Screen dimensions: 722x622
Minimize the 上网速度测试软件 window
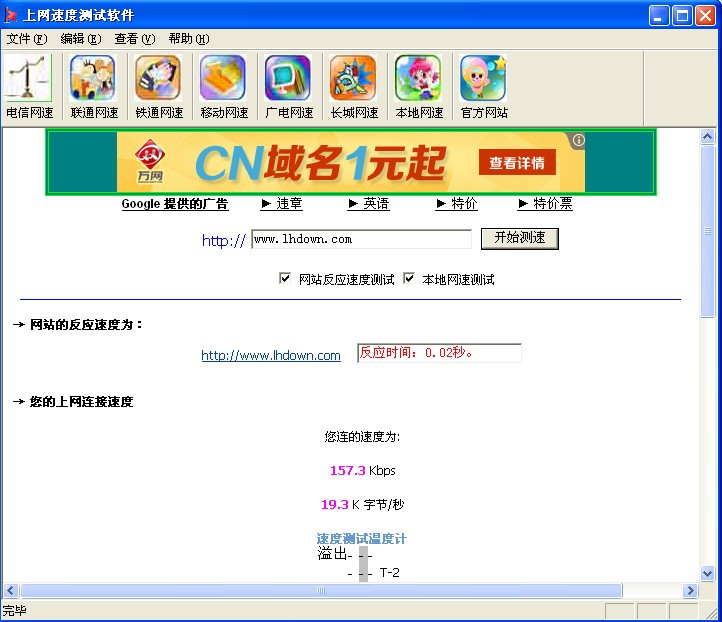tap(659, 16)
